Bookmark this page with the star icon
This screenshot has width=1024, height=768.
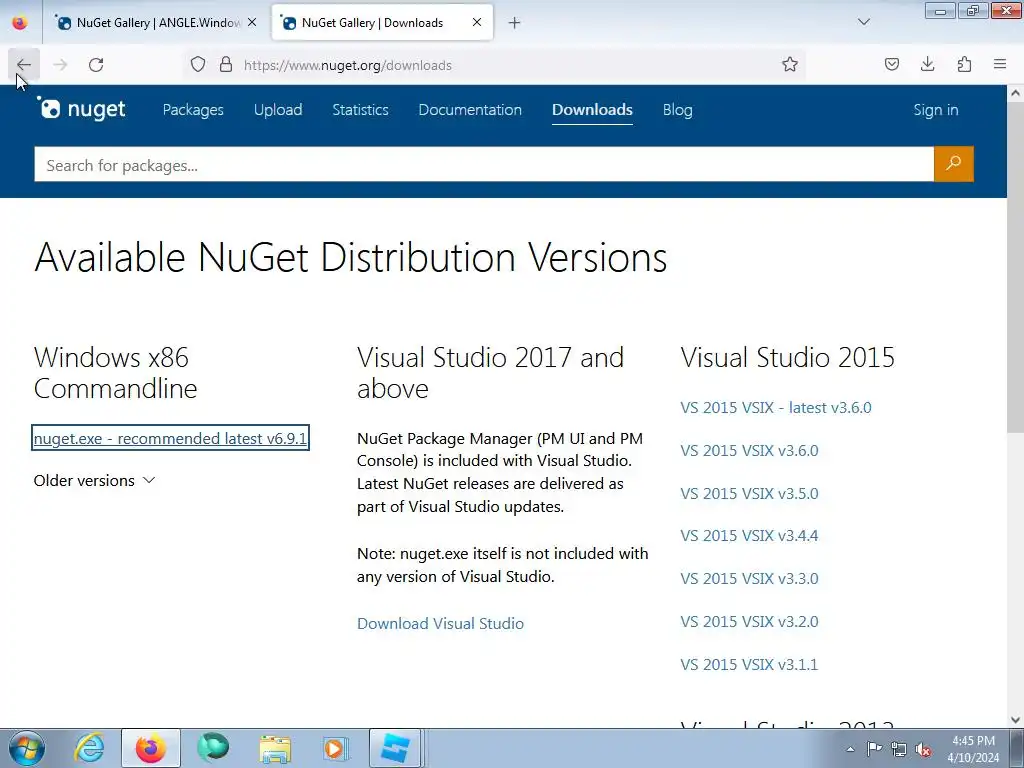[x=790, y=65]
